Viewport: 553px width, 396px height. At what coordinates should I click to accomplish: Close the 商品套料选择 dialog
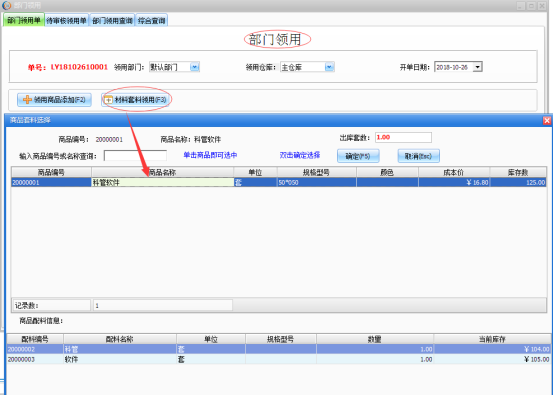[x=547, y=120]
